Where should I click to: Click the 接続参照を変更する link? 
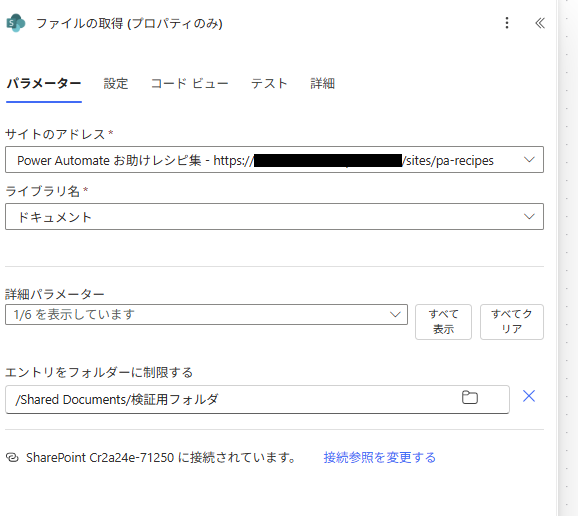pyautogui.click(x=380, y=457)
